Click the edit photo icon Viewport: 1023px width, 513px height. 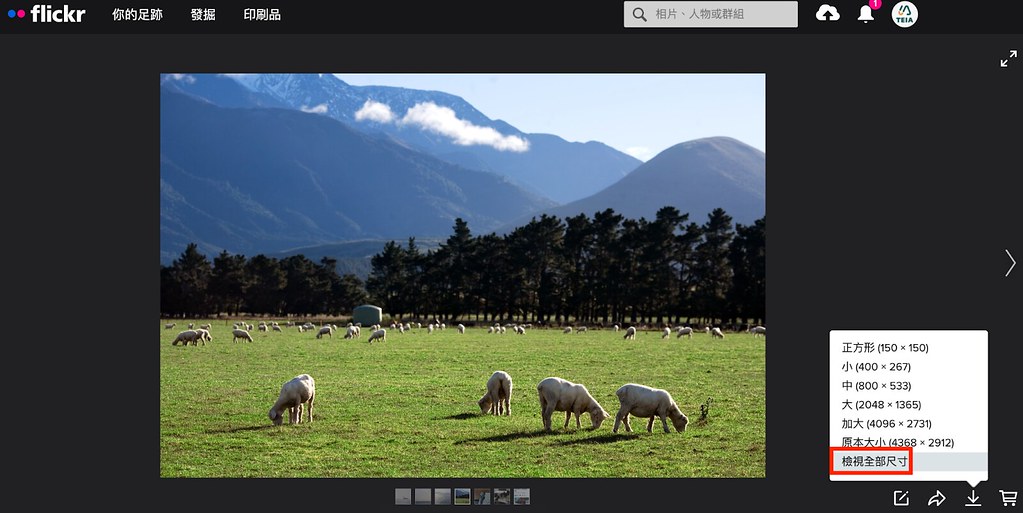[901, 498]
